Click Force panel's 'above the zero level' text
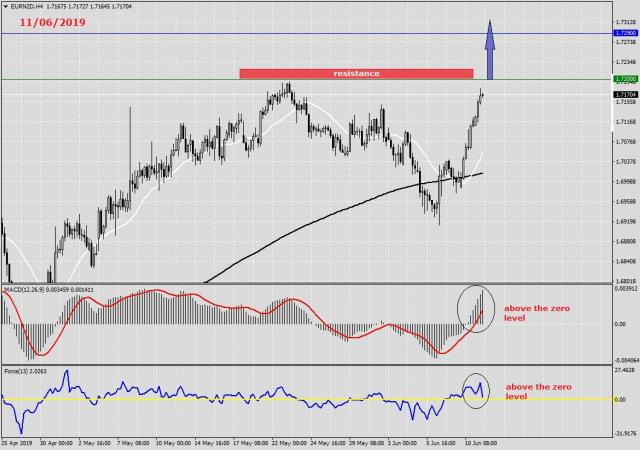The image size is (640, 450). click(x=538, y=390)
